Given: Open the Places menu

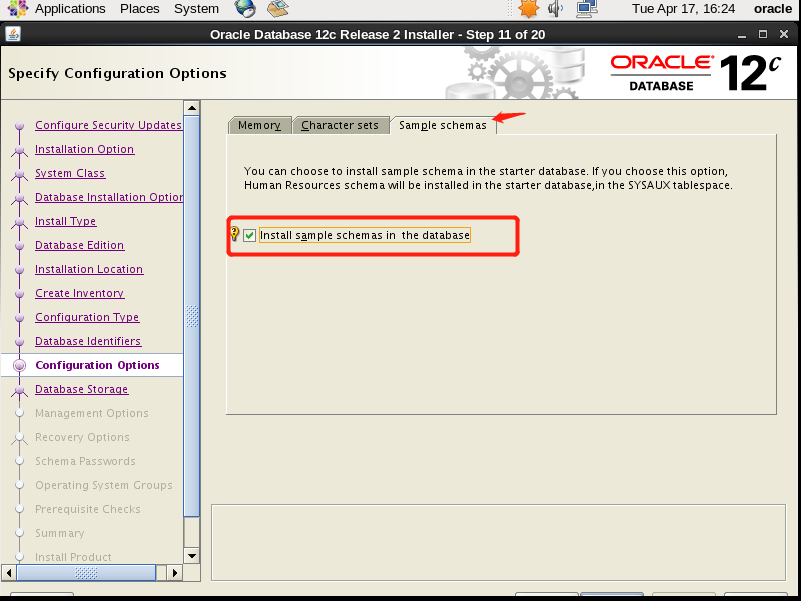Looking at the screenshot, I should (x=139, y=9).
